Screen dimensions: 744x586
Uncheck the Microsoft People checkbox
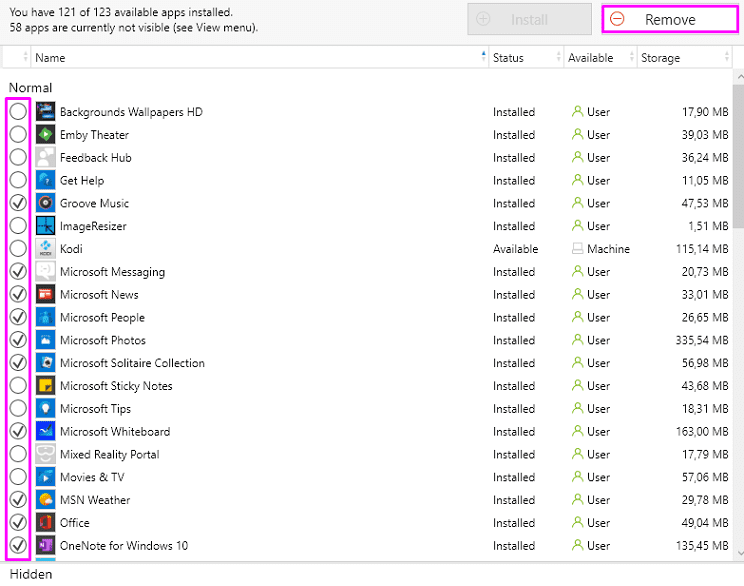[18, 317]
